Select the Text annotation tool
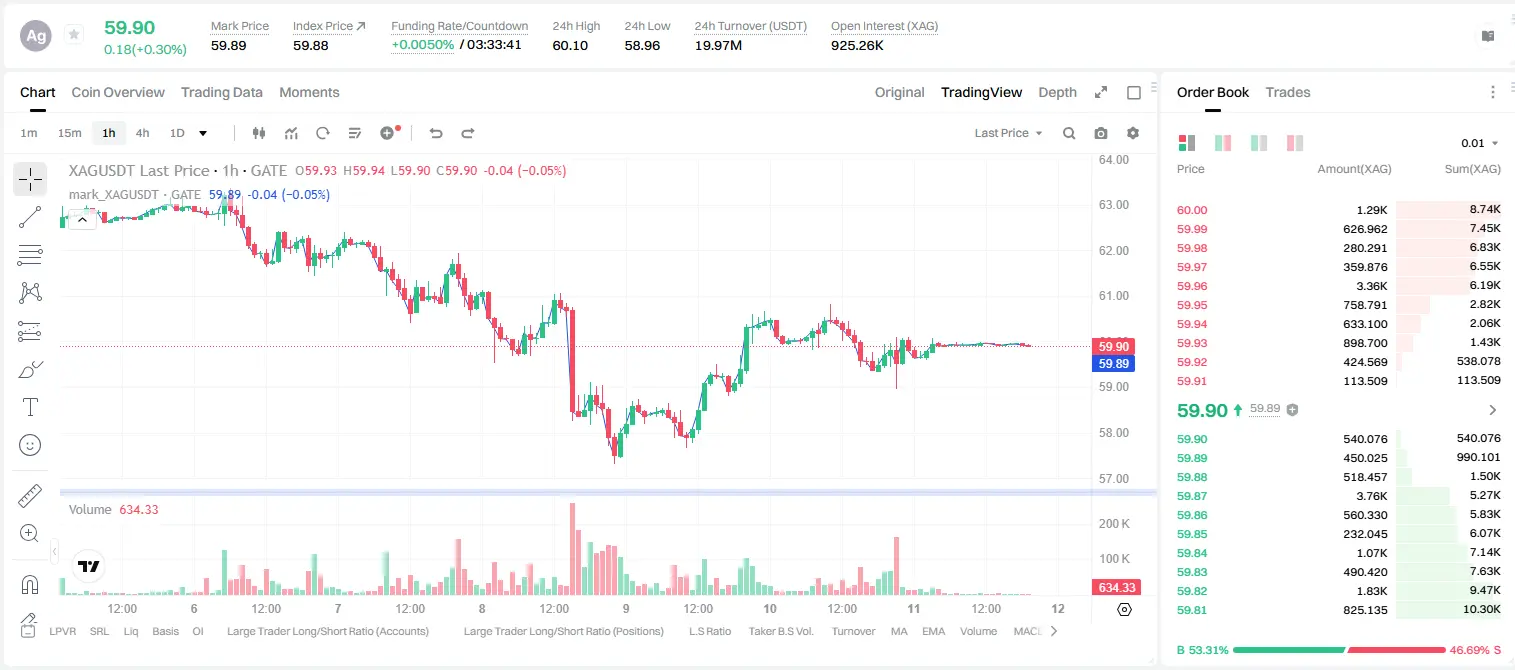The image size is (1515, 670). [x=30, y=407]
